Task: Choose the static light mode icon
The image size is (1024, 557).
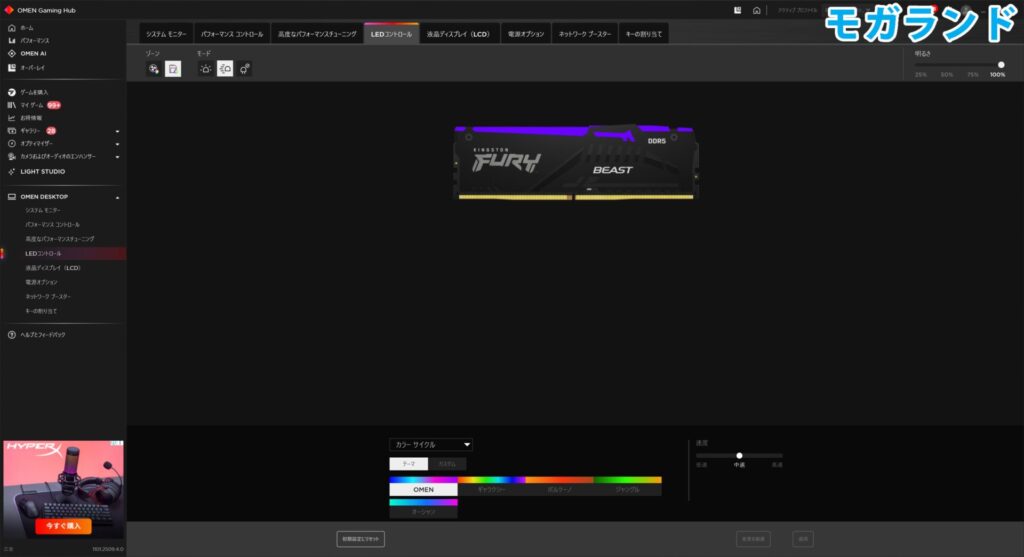Action: tap(206, 69)
